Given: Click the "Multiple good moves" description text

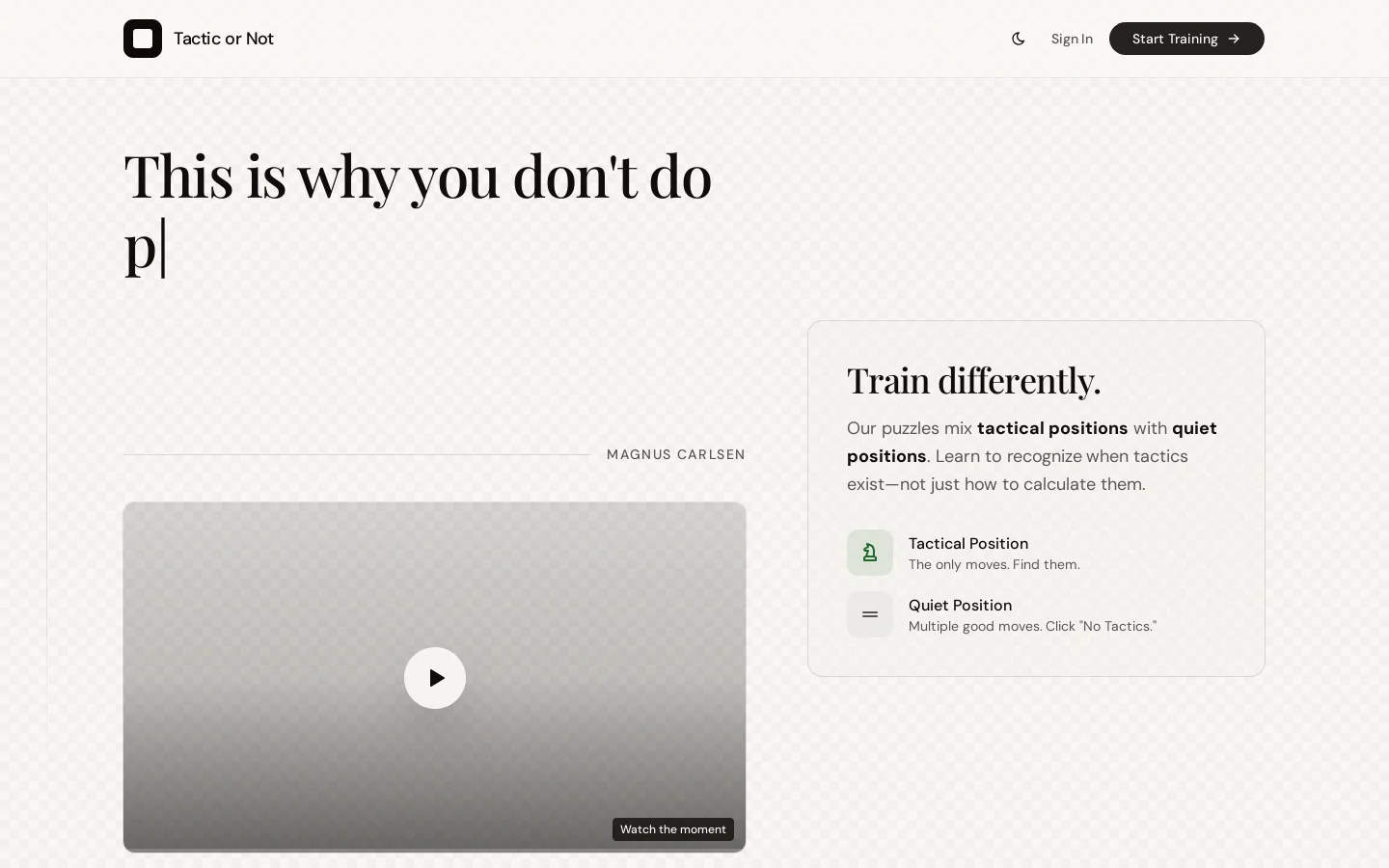Looking at the screenshot, I should click(1032, 626).
